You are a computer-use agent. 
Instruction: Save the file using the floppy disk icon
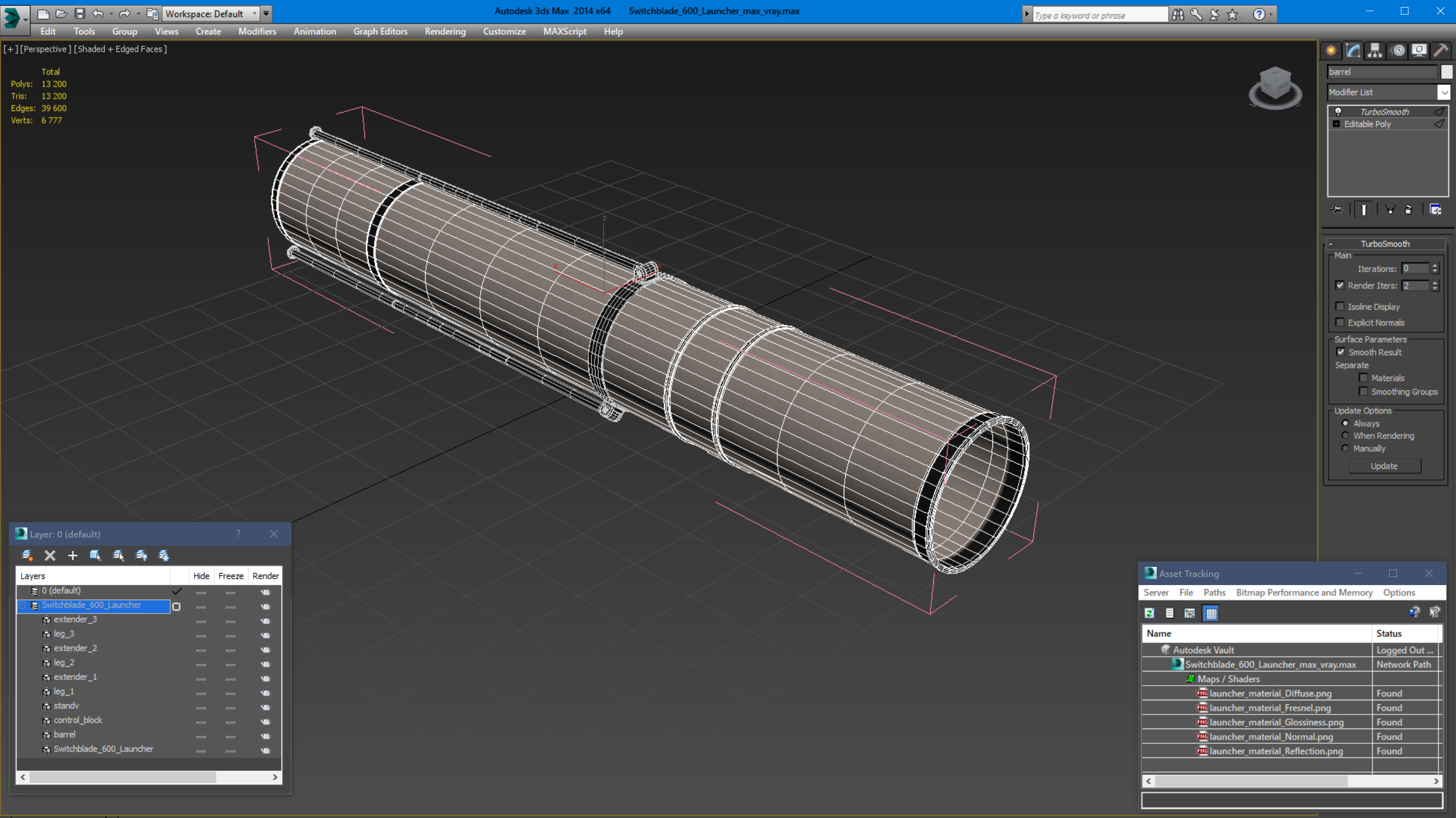(x=80, y=14)
